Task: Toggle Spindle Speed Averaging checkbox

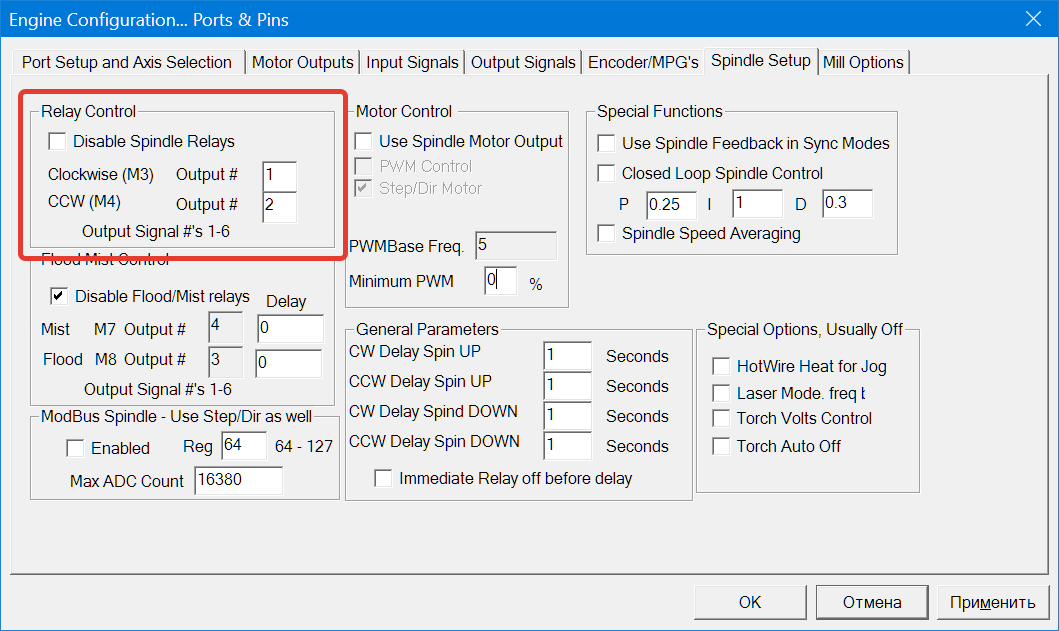Action: (606, 234)
